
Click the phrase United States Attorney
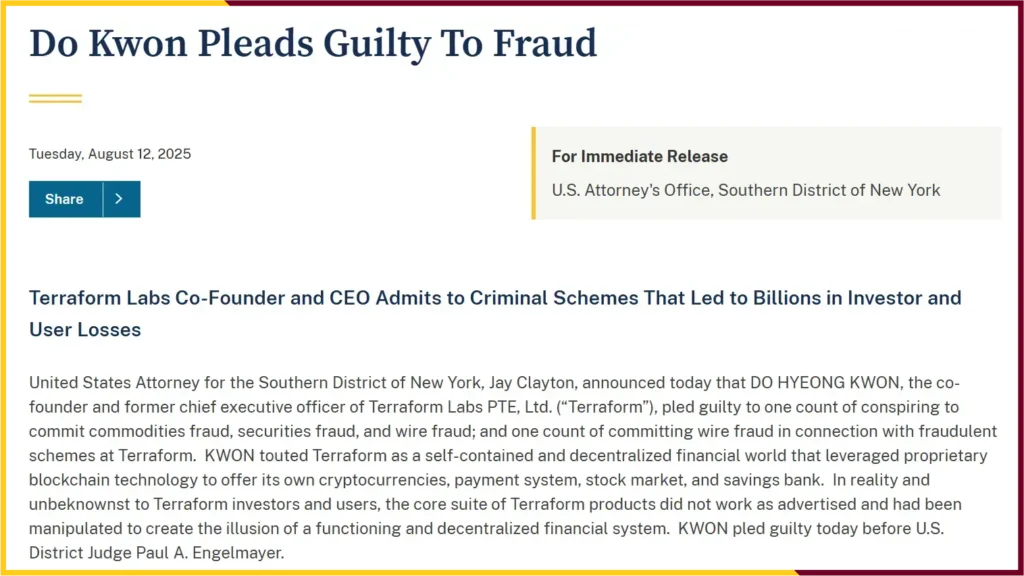(114, 383)
